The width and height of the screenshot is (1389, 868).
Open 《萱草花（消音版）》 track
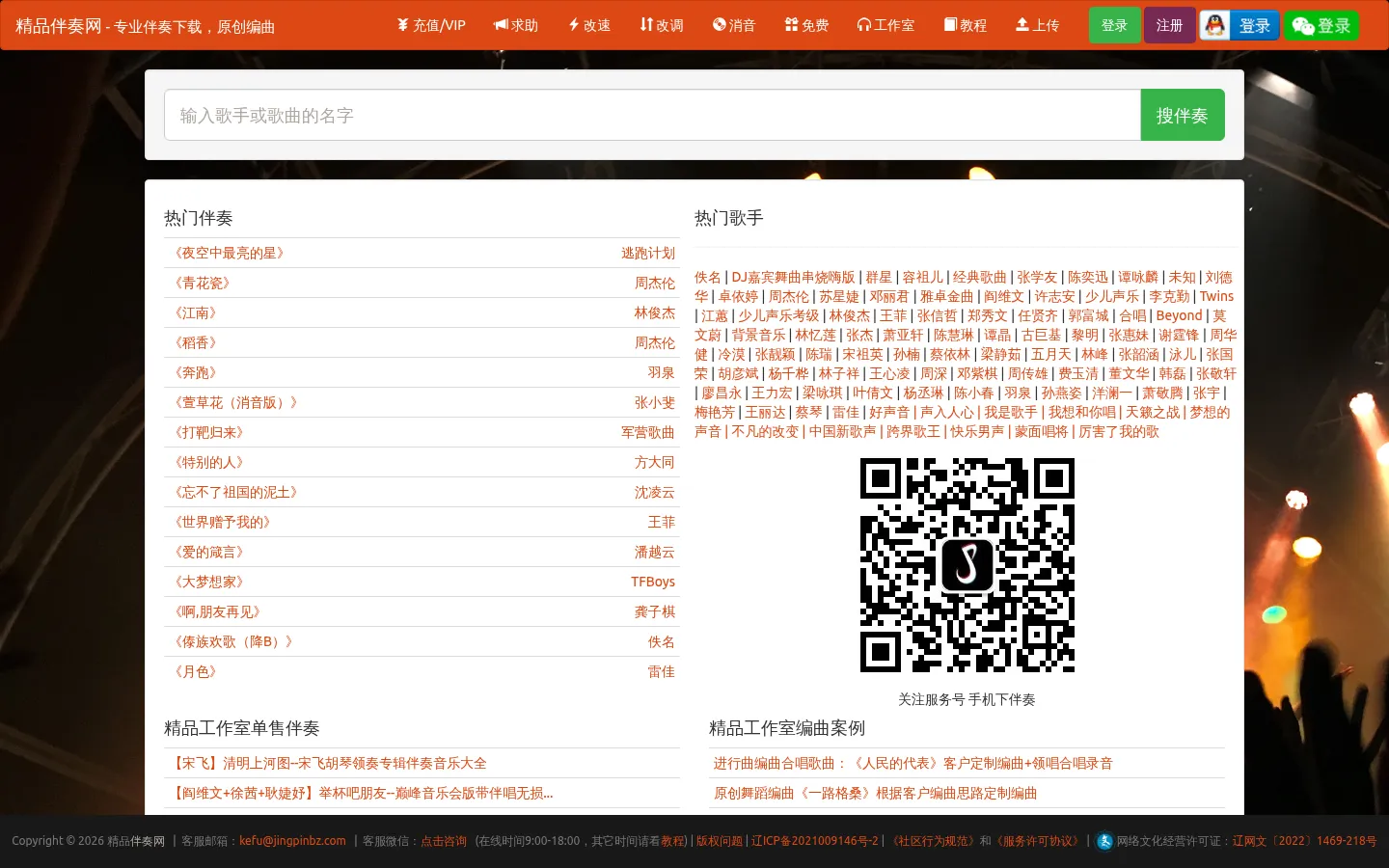tap(235, 402)
